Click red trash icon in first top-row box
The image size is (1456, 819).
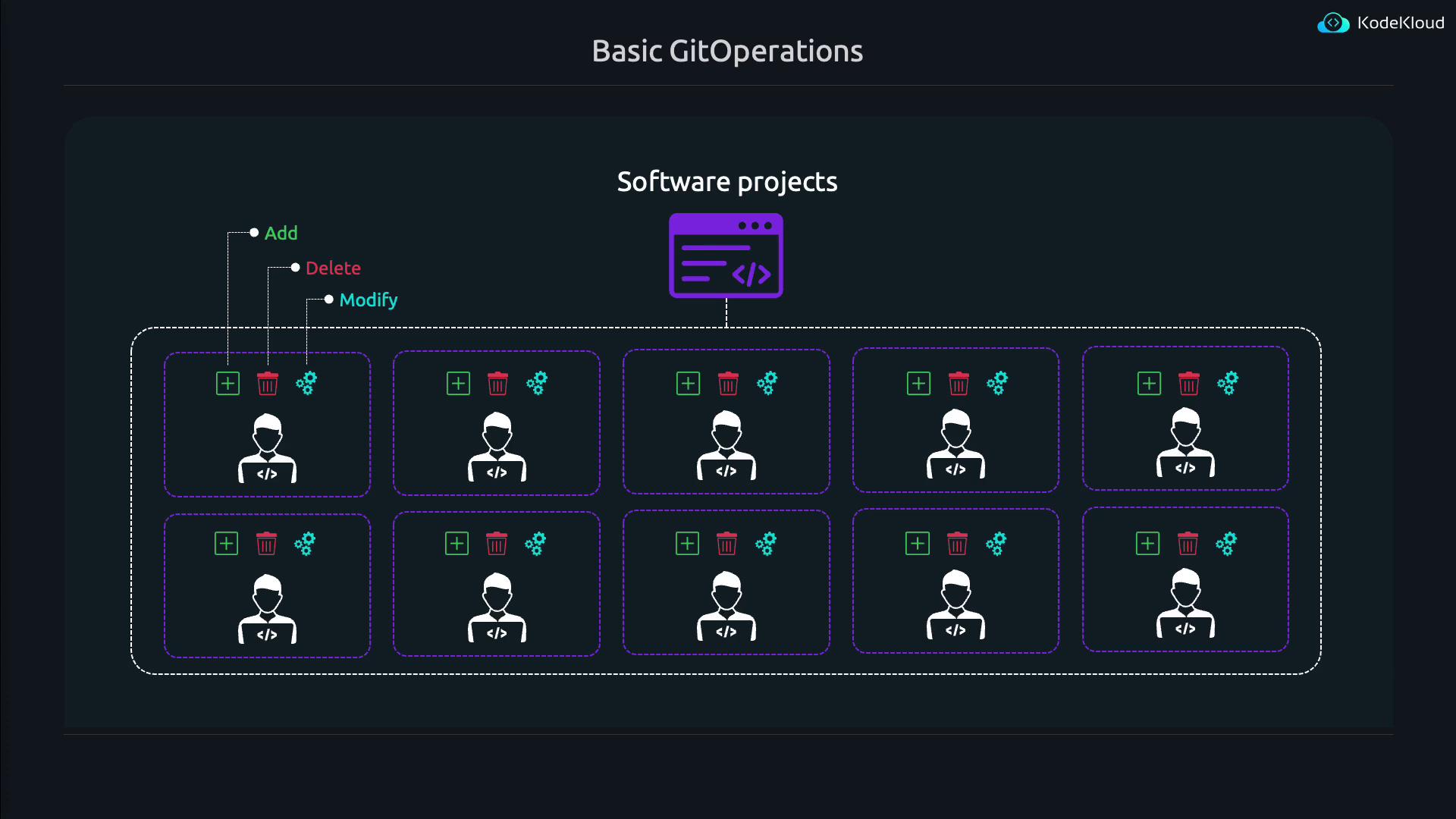tap(268, 384)
